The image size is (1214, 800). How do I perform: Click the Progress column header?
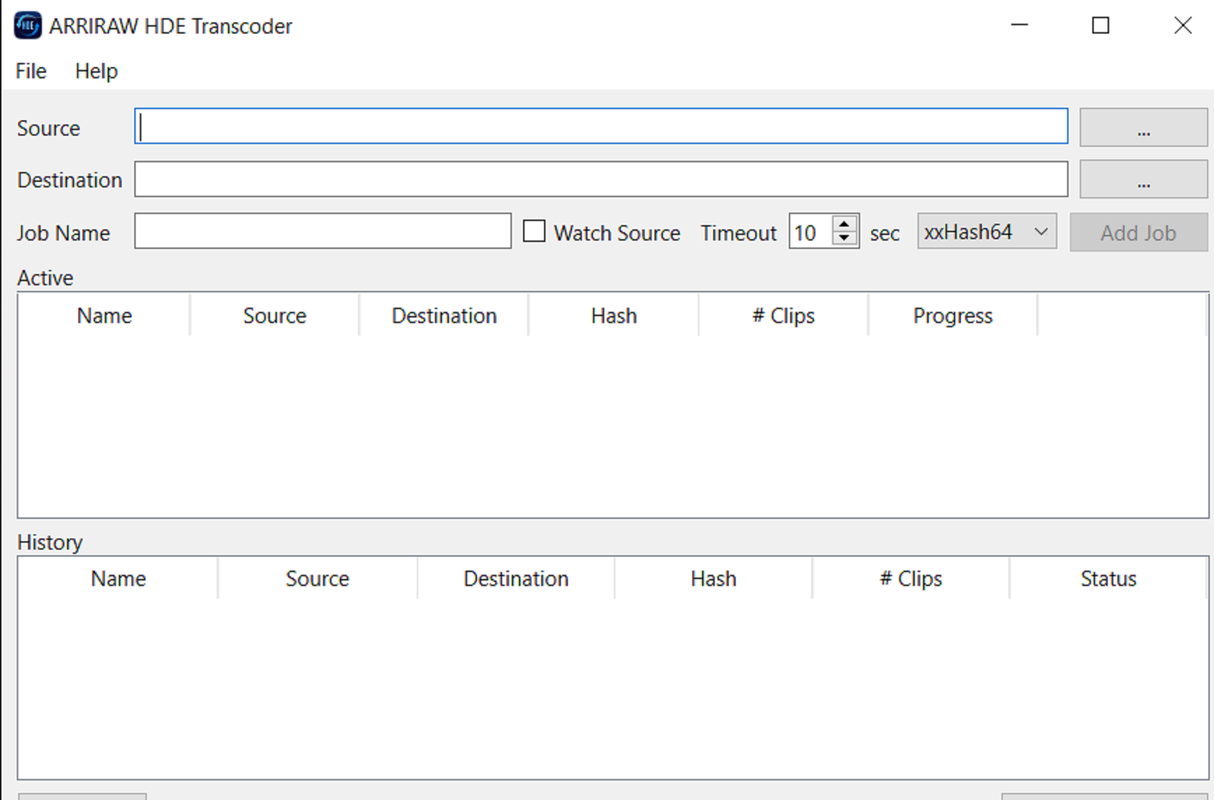click(x=953, y=316)
